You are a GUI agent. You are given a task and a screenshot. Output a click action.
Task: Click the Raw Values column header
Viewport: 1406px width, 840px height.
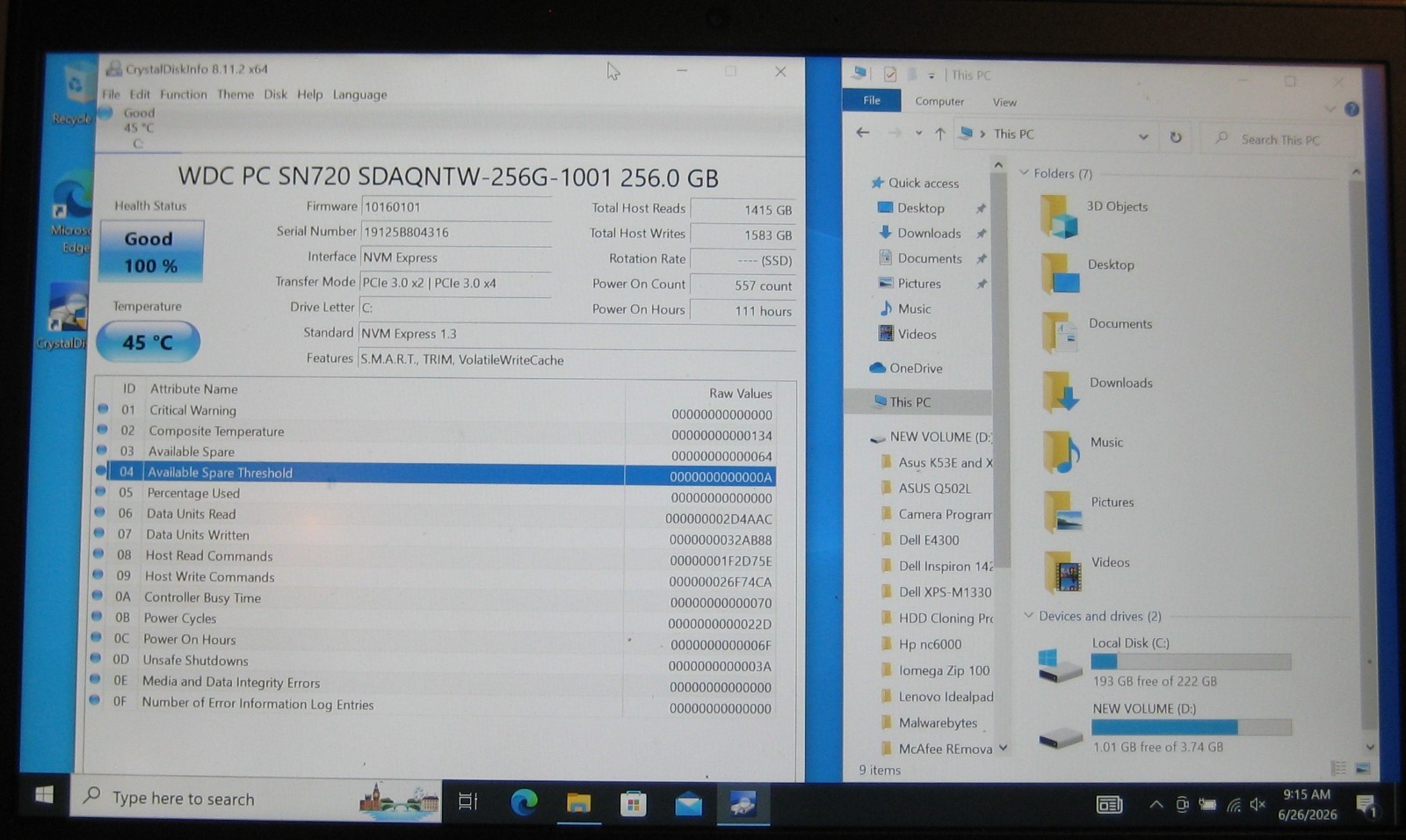click(x=740, y=394)
